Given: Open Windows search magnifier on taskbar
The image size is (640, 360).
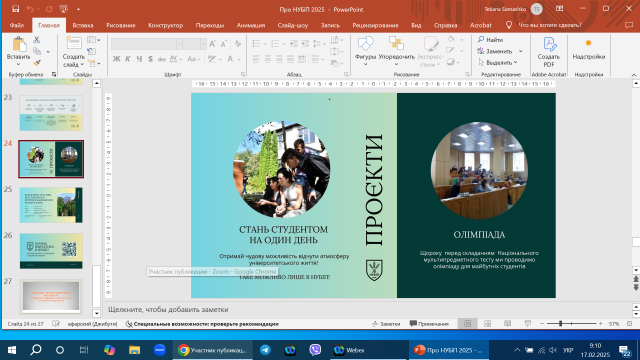Looking at the screenshot, I should pyautogui.click(x=36, y=350).
